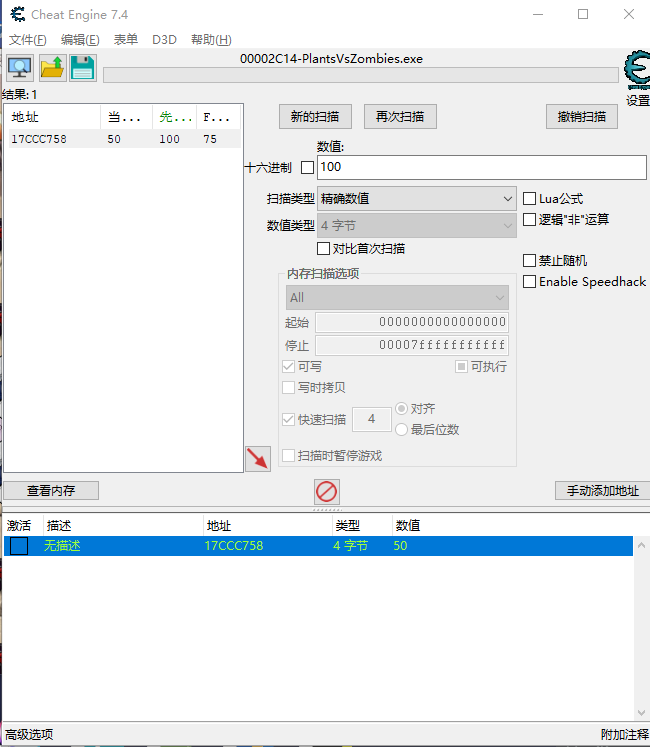The height and width of the screenshot is (747, 650).
Task: Open Cheat Engine settings logo icon
Action: click(x=636, y=72)
